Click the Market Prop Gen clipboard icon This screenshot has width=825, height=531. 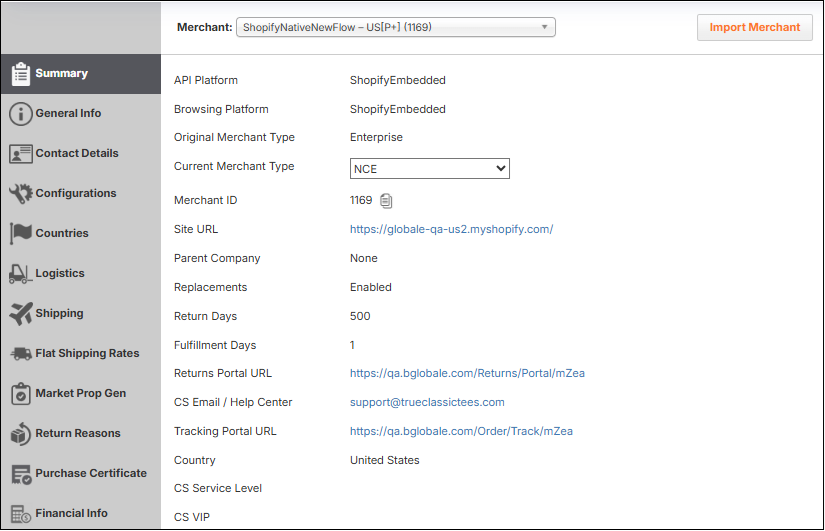(x=21, y=394)
